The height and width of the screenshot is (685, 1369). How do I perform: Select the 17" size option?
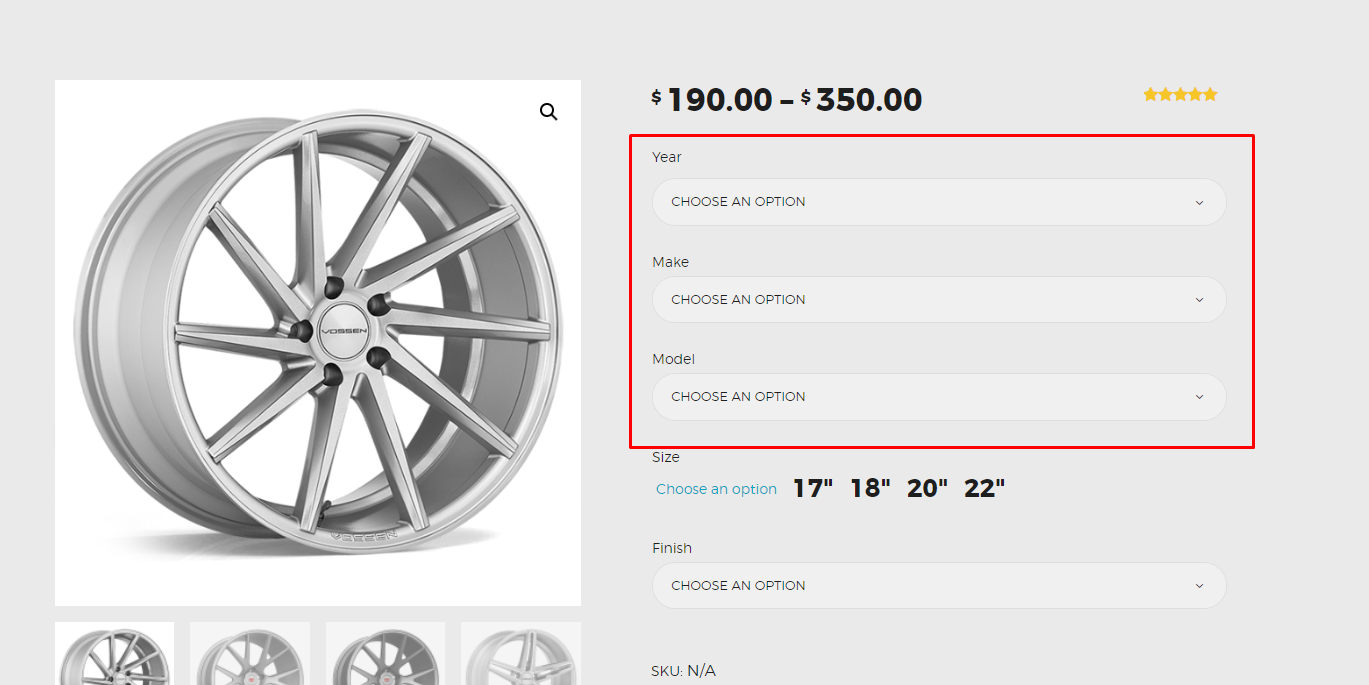[x=813, y=489]
